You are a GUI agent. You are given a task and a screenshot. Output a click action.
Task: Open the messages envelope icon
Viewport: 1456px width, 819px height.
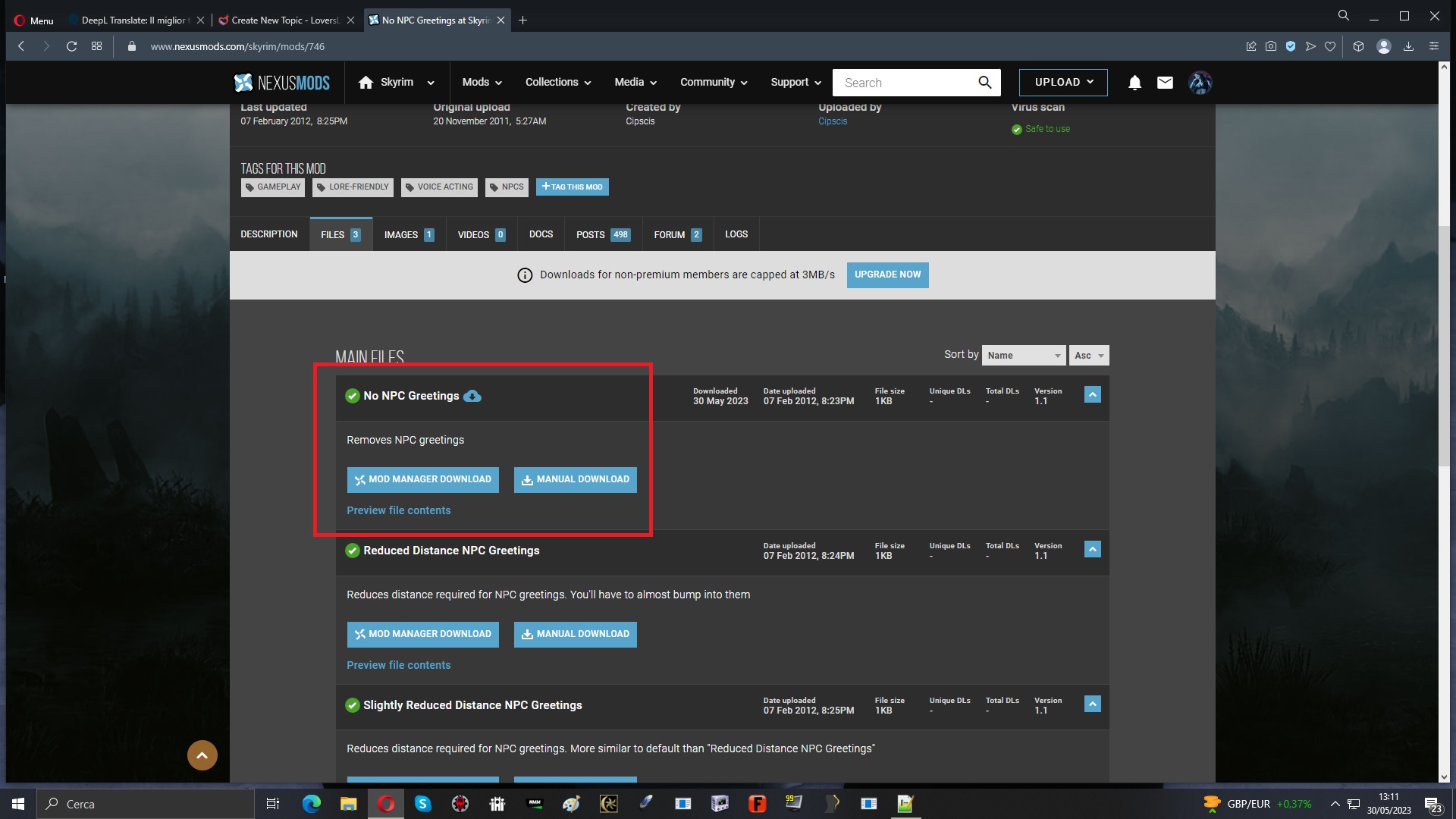point(1165,83)
